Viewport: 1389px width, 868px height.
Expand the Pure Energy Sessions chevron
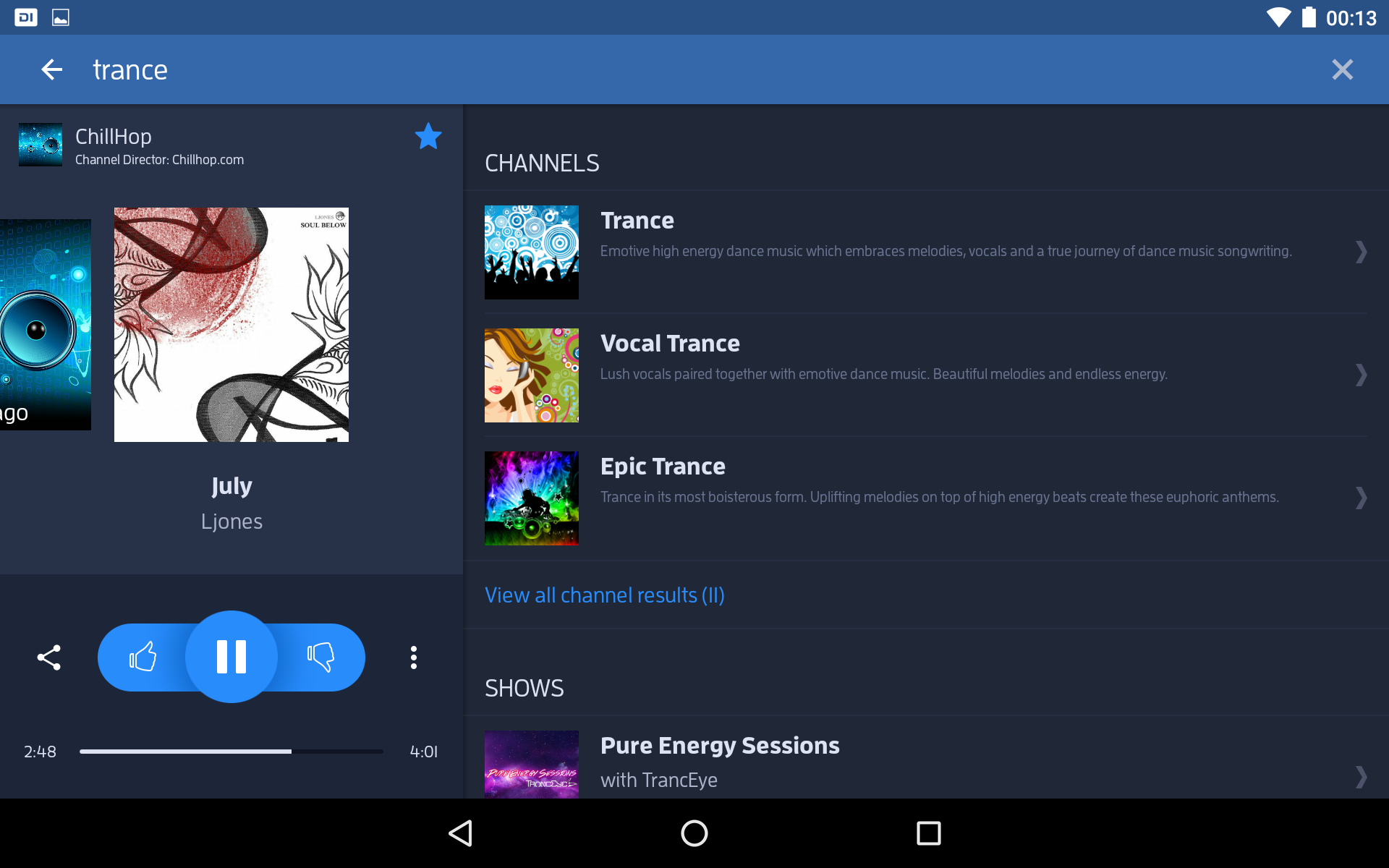pos(1361,777)
